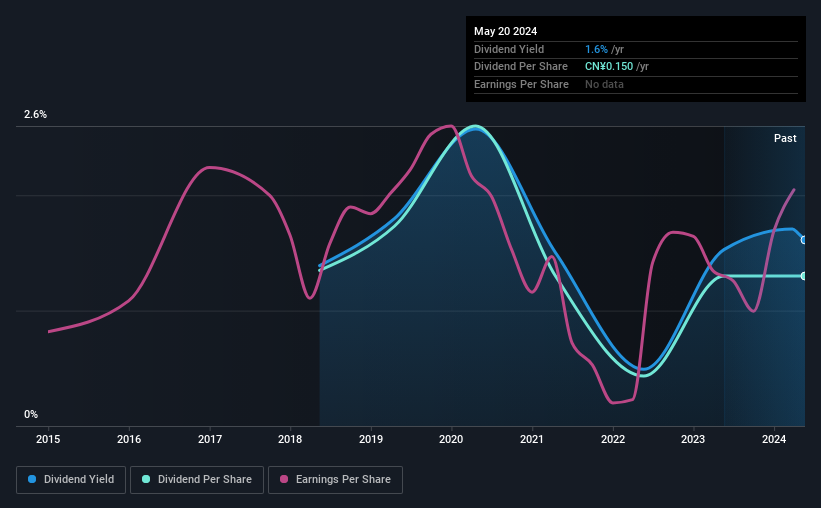821x508 pixels.
Task: Select the 2024 x-axis year label
Action: tap(774, 439)
